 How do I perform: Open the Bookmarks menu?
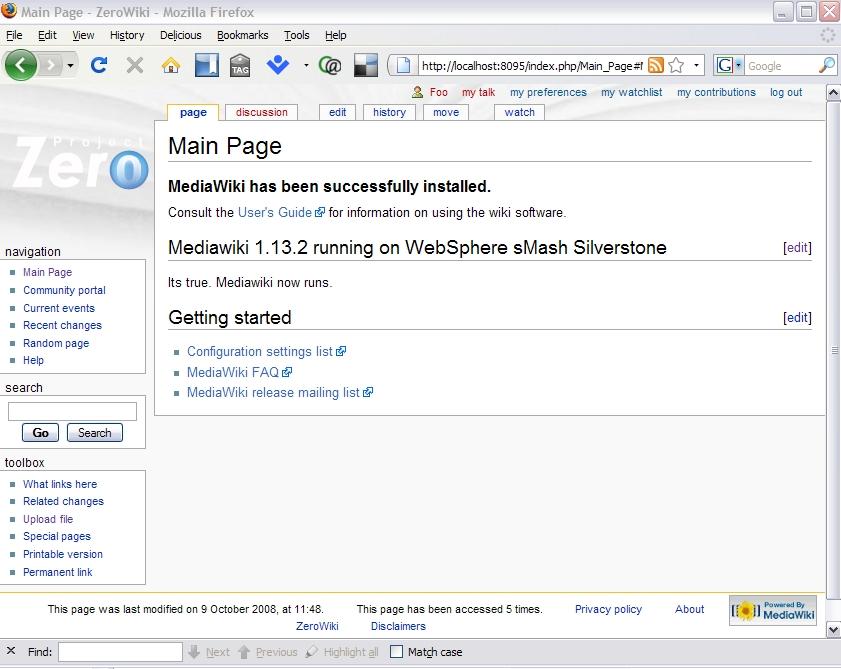click(242, 35)
